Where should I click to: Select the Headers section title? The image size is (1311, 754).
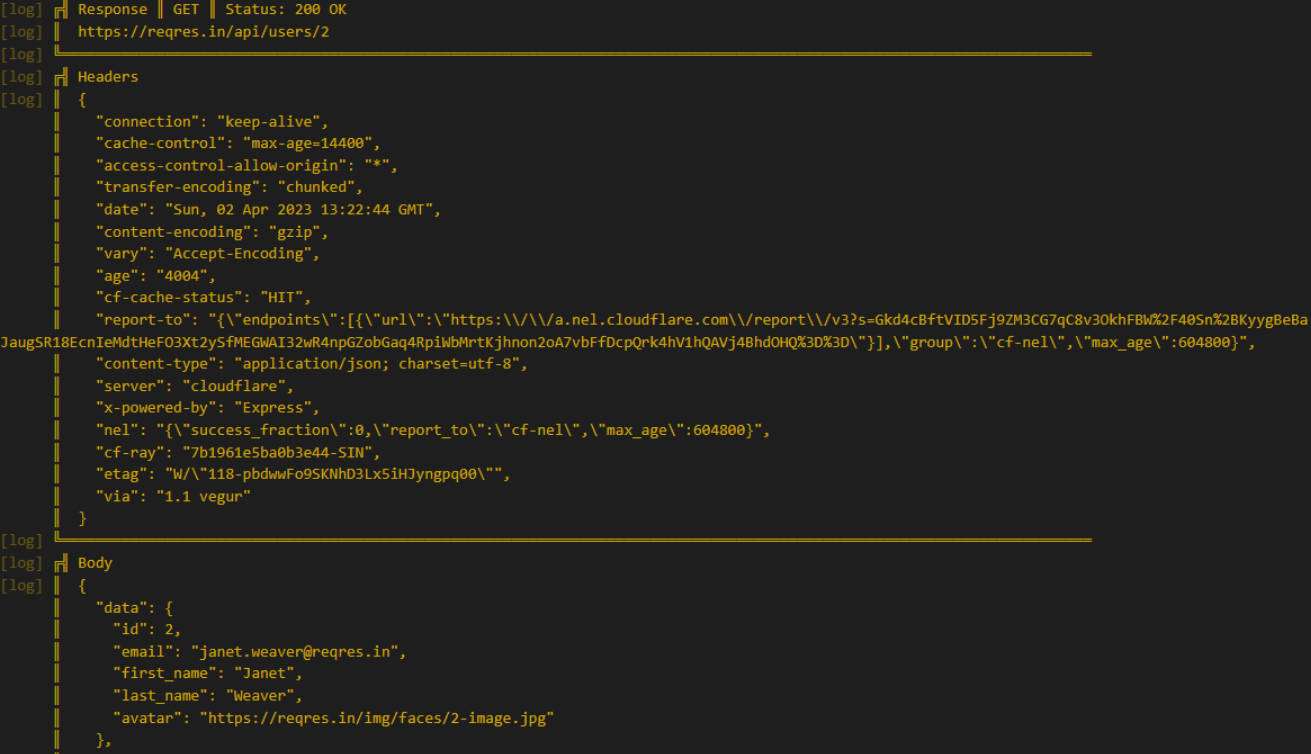click(108, 77)
